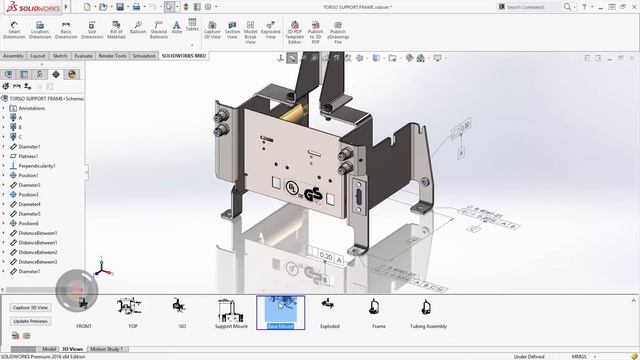Click the Capture 3D View button in panel
The height and width of the screenshot is (360, 640).
coord(31,307)
